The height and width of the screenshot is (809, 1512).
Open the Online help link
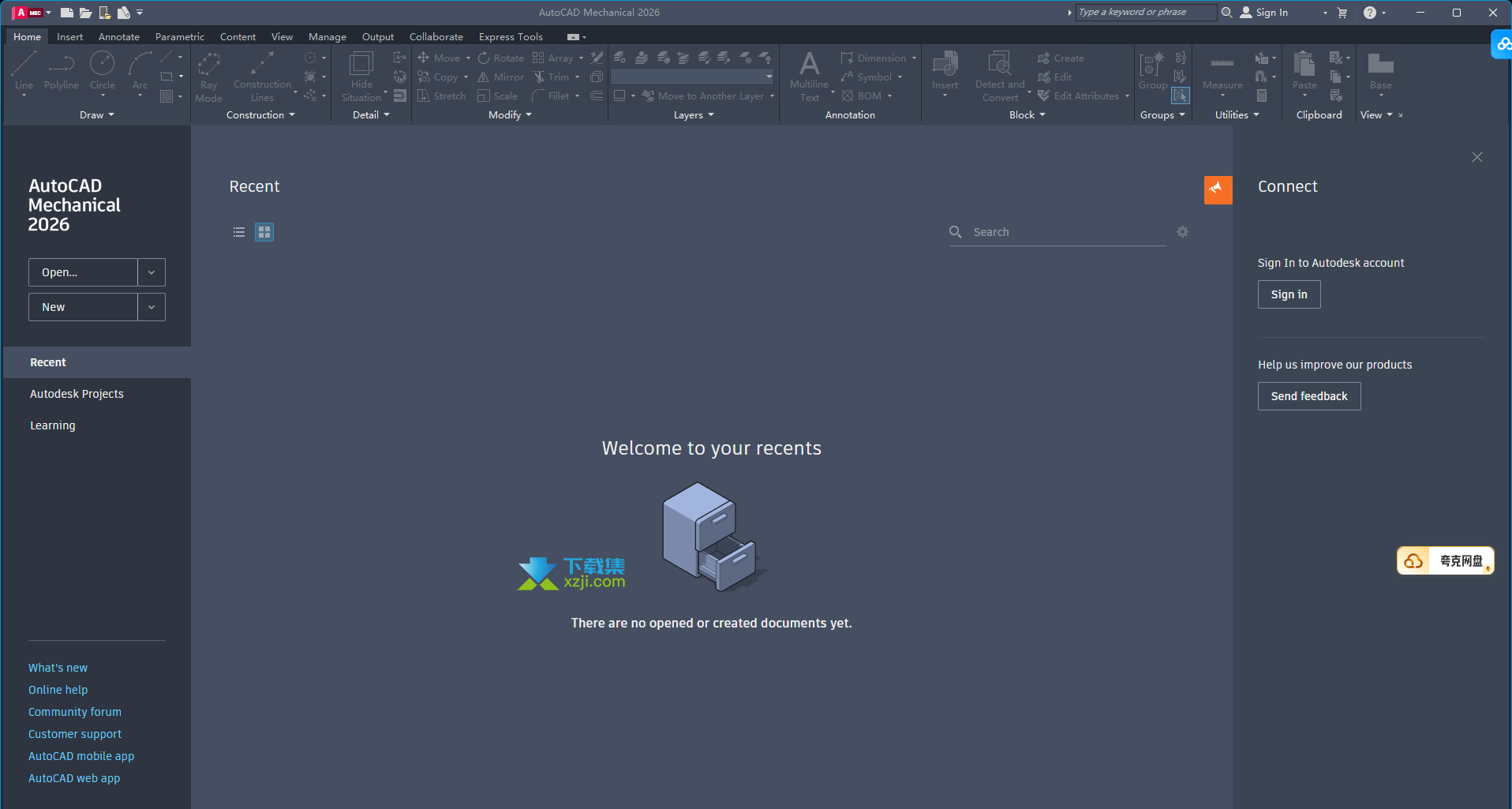click(58, 690)
